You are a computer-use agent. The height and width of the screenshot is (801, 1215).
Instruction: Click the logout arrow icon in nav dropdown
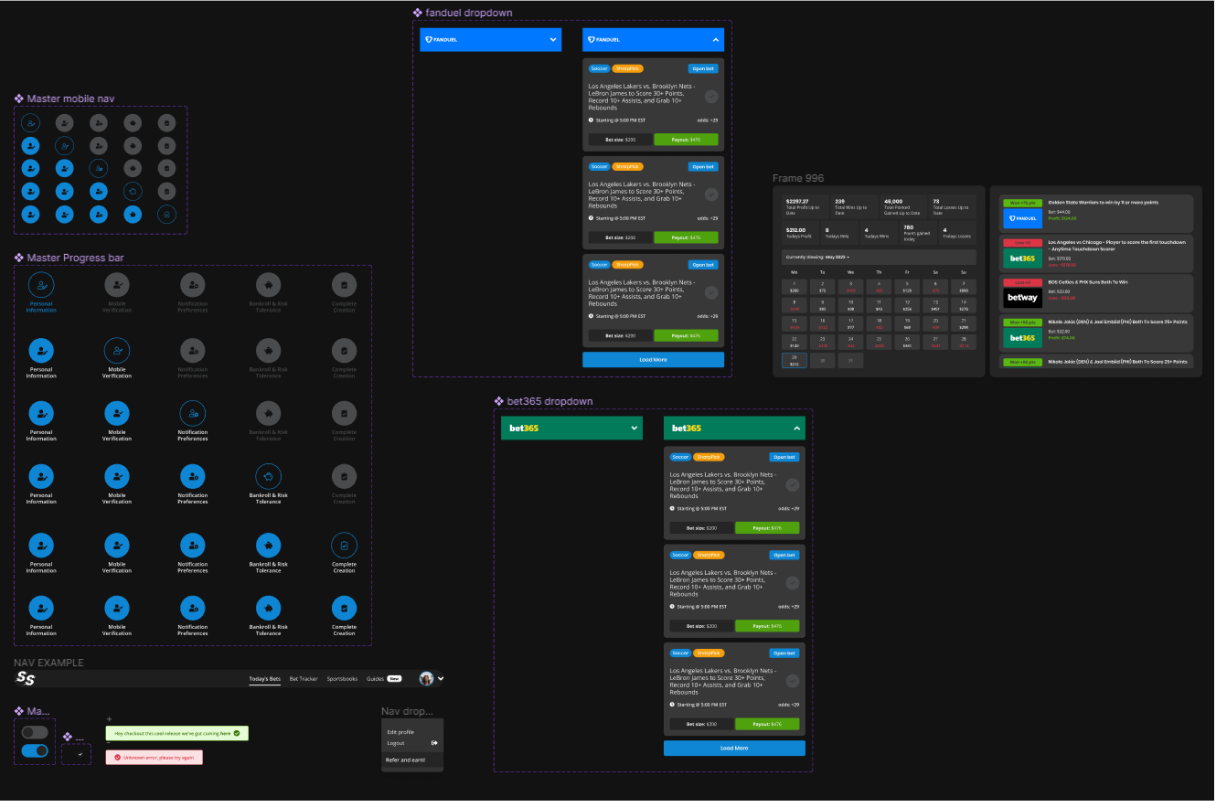click(x=434, y=743)
